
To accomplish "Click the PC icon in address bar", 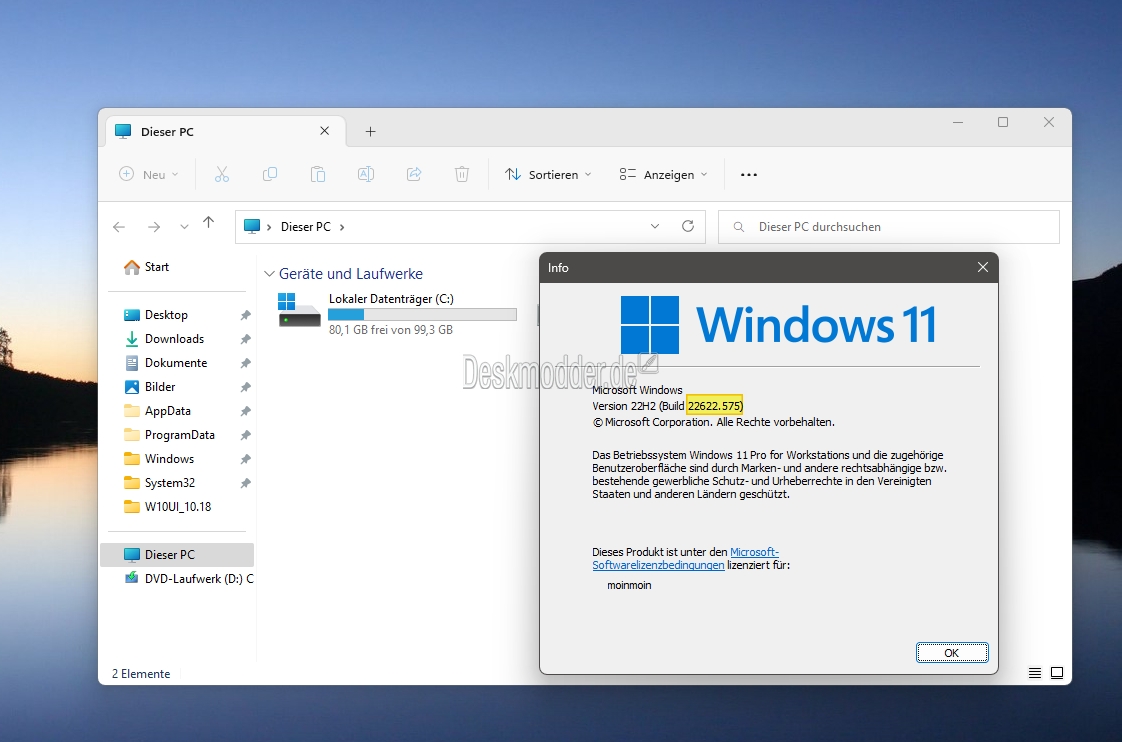I will [252, 226].
